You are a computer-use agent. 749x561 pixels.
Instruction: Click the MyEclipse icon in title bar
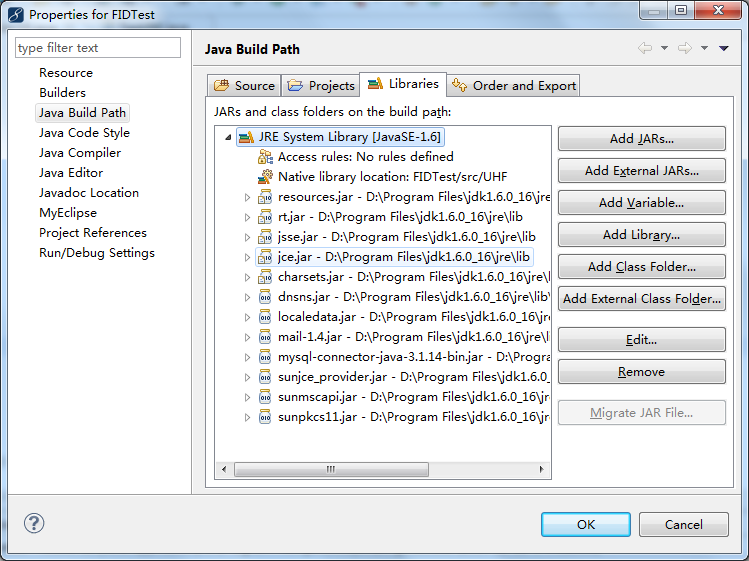tap(16, 15)
